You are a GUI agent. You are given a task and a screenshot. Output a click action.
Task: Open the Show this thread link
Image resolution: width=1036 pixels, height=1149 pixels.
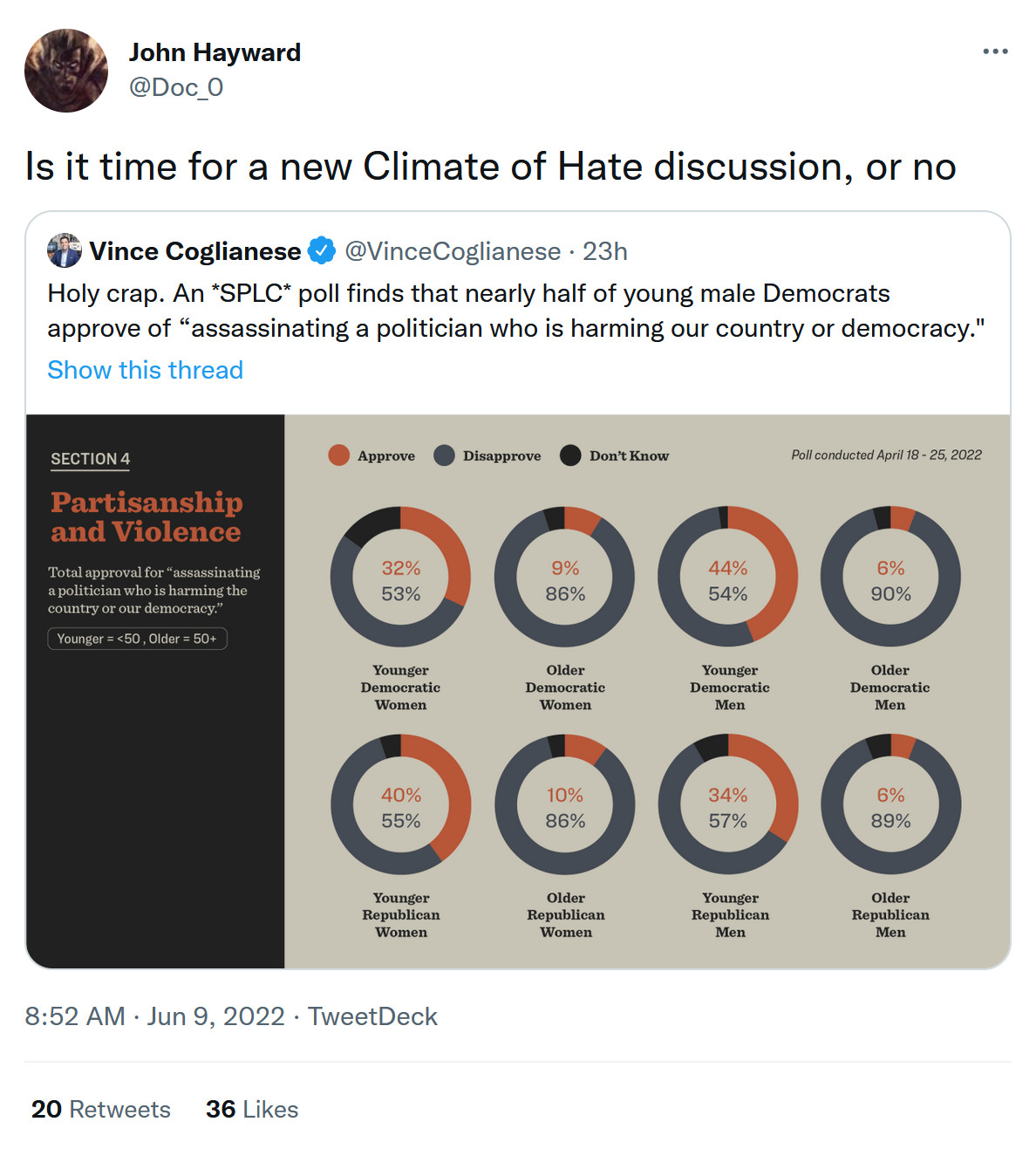(x=145, y=370)
